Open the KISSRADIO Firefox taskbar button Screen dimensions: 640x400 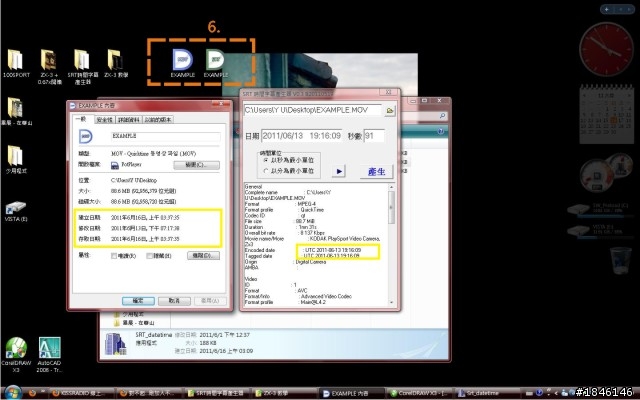tap(82, 393)
